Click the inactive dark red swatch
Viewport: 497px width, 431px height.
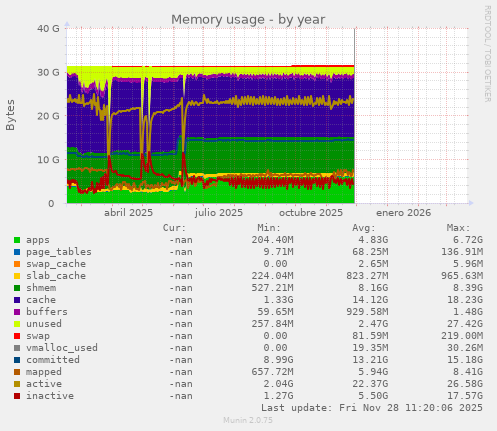tap(17, 396)
